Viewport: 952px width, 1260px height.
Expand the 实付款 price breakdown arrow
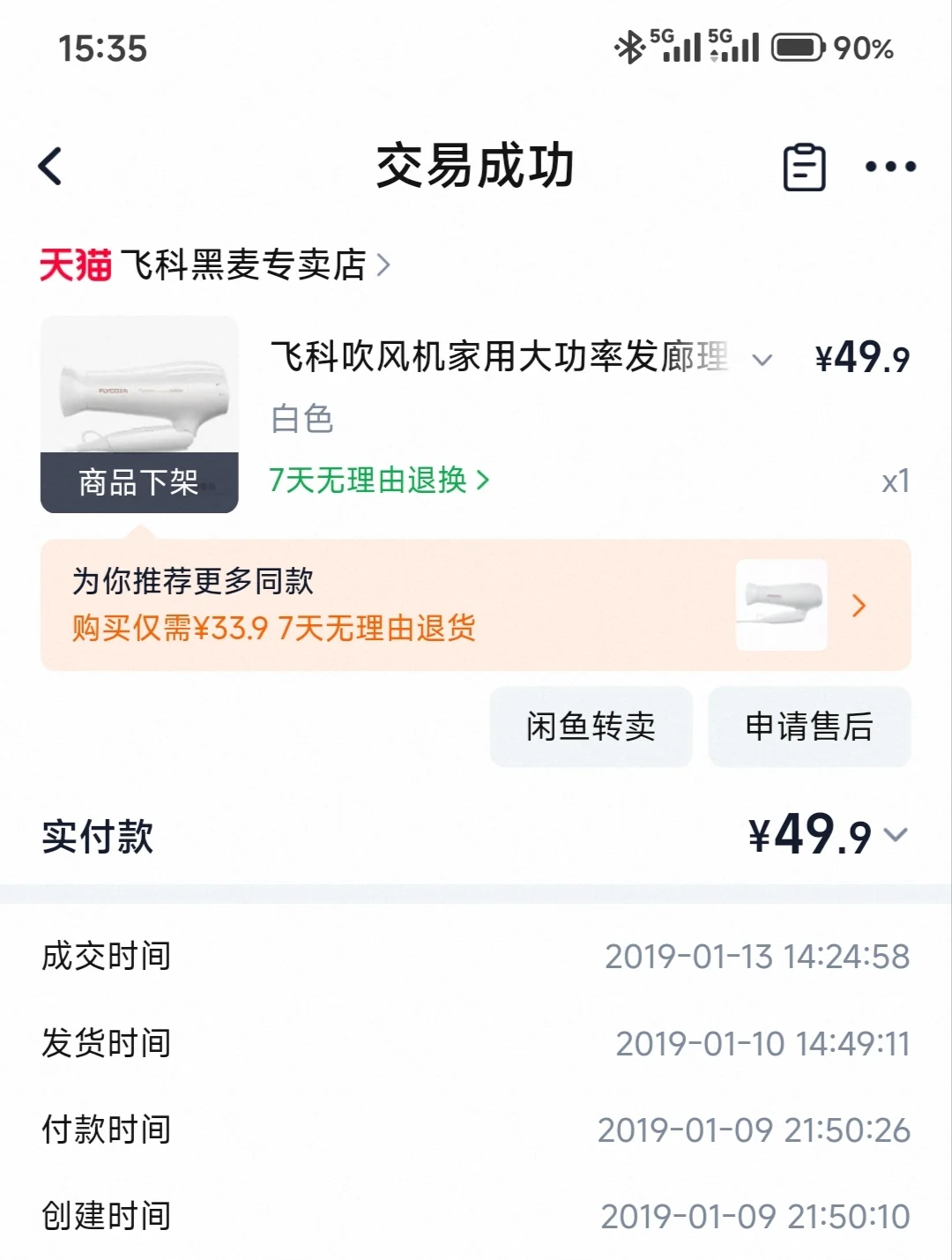(x=896, y=835)
